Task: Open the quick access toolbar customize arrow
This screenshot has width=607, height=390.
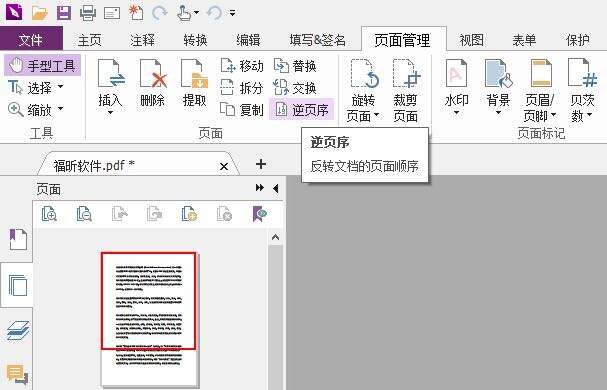Action: (x=232, y=13)
